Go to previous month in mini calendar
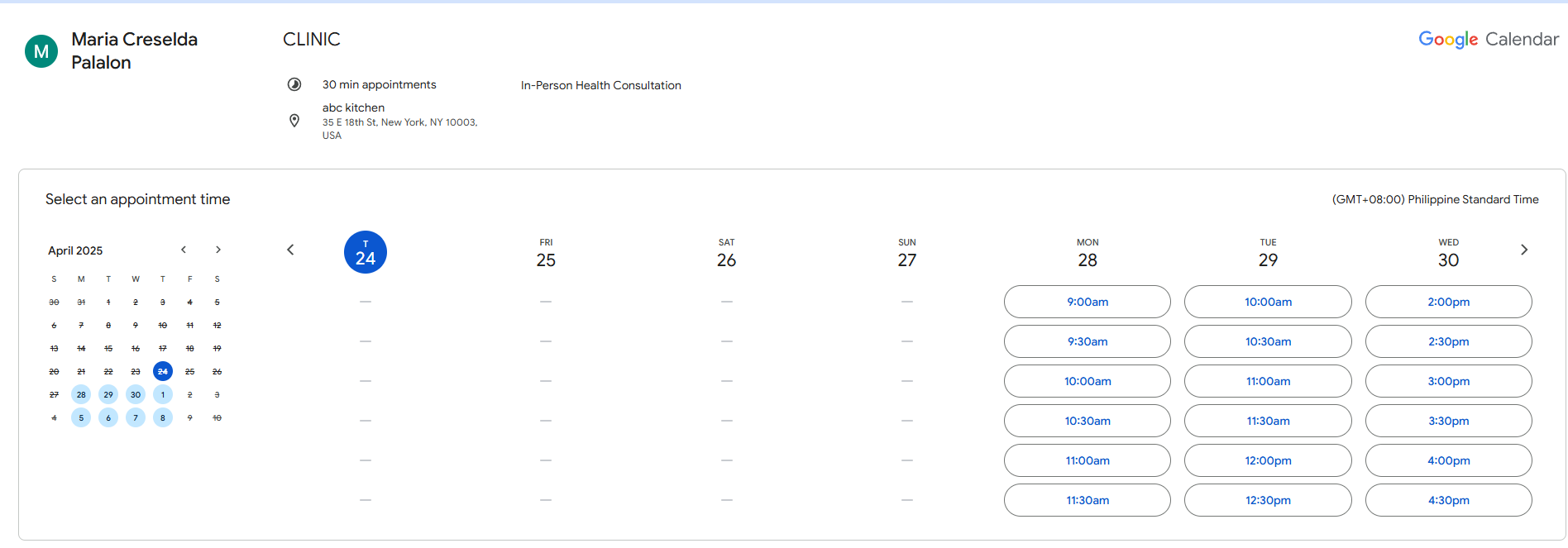Screen dimensions: 1568x548 (184, 250)
